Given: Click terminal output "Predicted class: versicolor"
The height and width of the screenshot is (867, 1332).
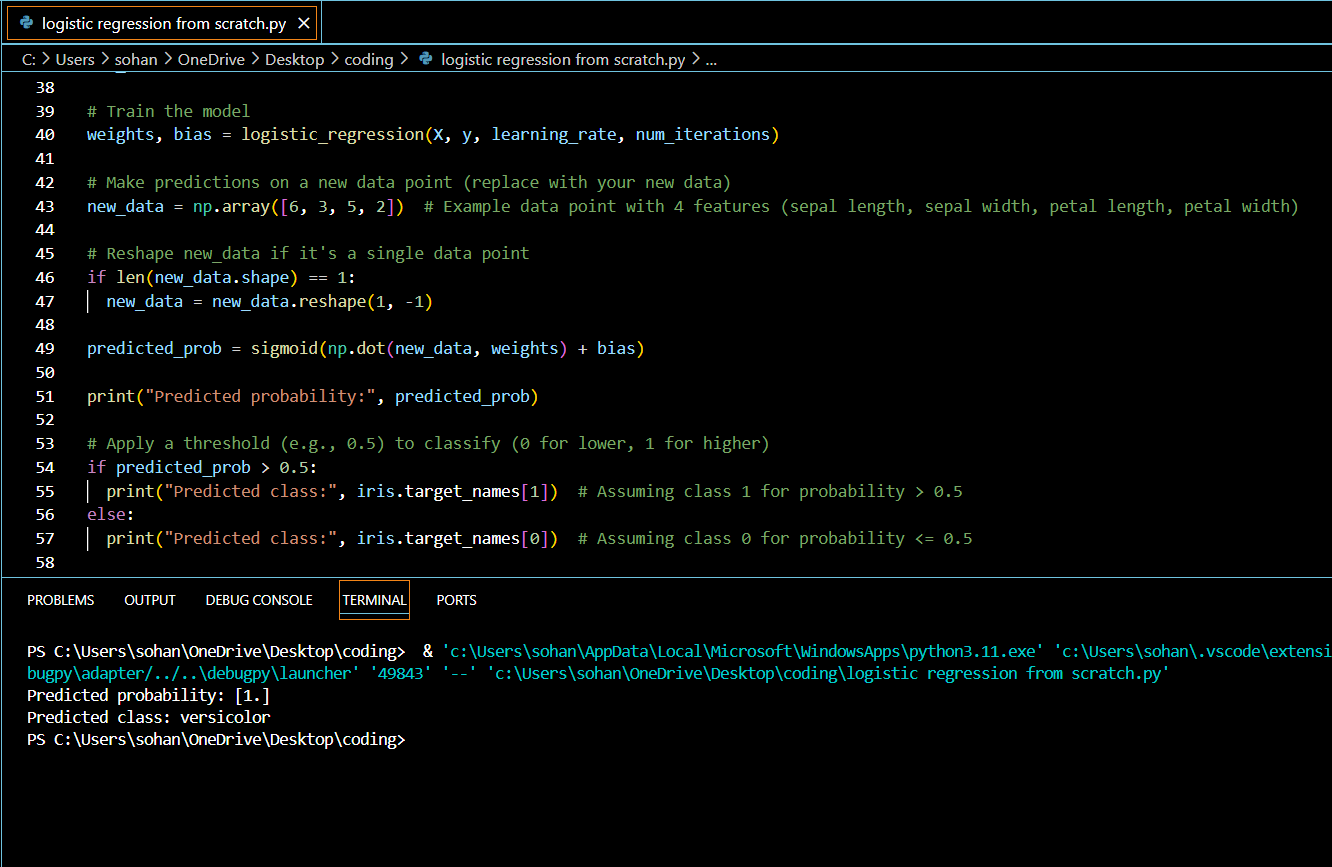Looking at the screenshot, I should click(x=149, y=717).
